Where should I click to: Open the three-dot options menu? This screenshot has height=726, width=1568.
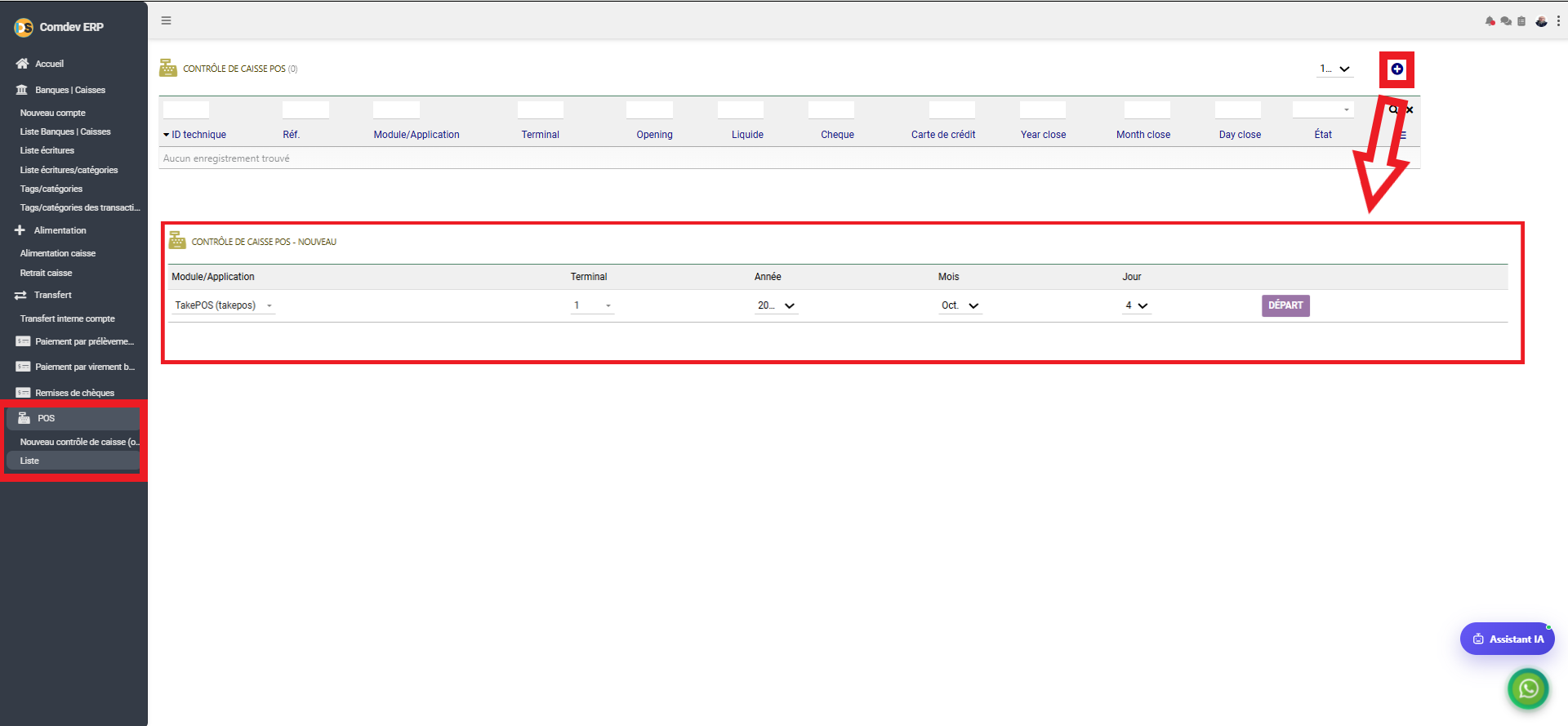tap(1558, 21)
